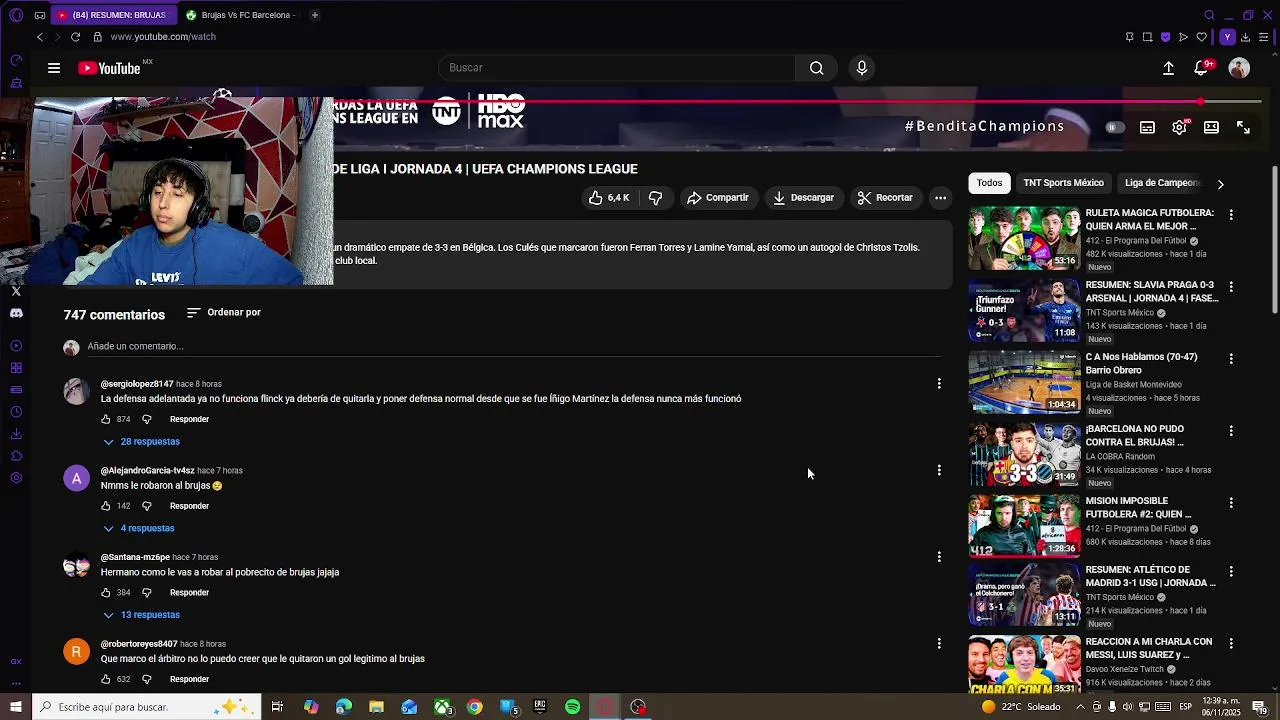Start voice search with the microphone icon
1280x720 pixels.
tap(862, 68)
